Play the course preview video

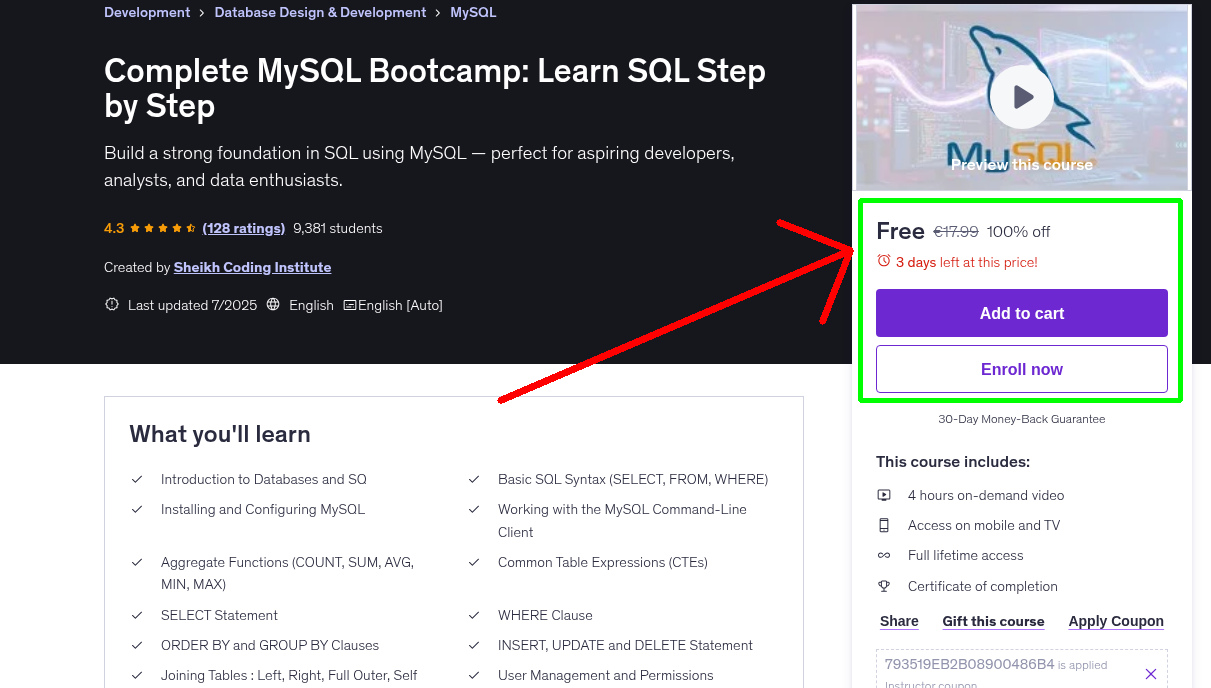click(1021, 96)
